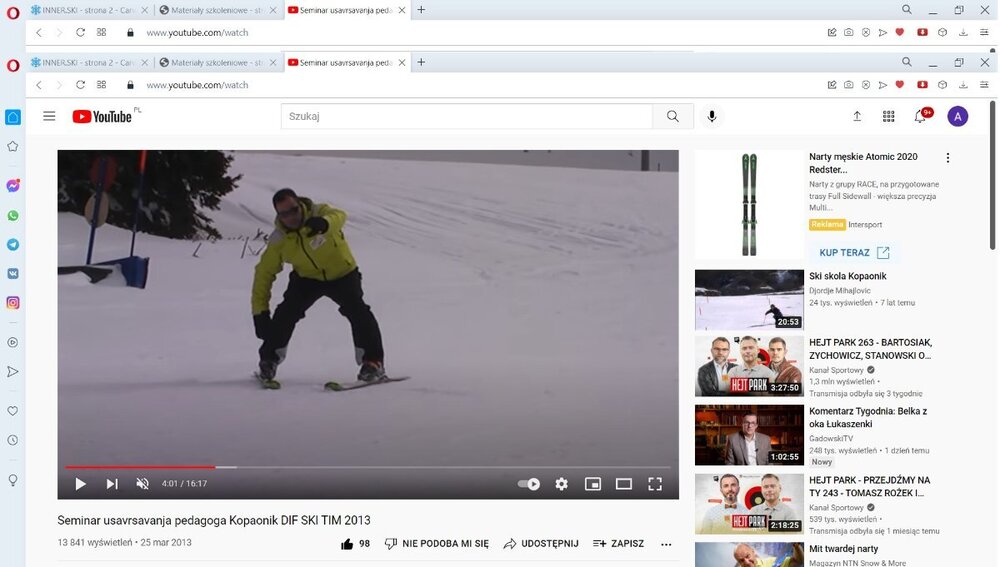
Task: Toggle the autoplay switch in the player
Action: 529,484
